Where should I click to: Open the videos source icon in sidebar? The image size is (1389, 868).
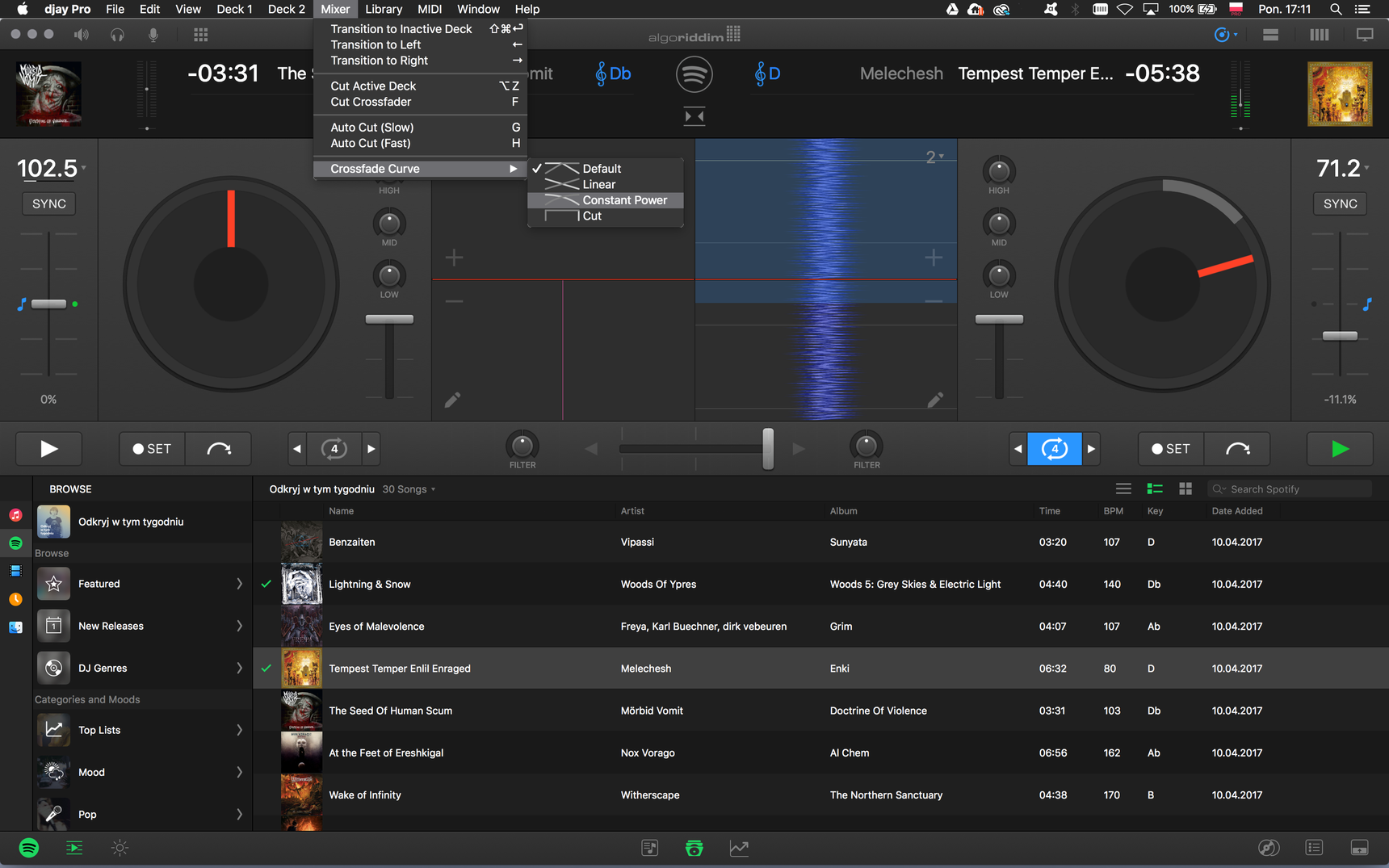point(15,571)
